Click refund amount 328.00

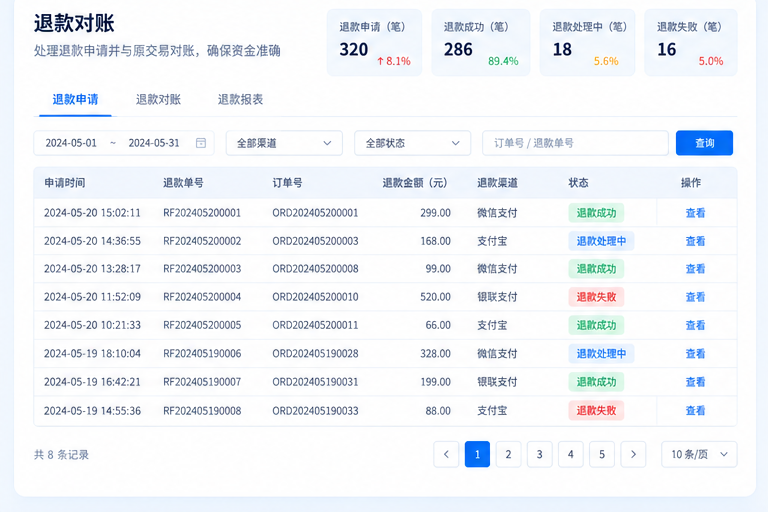[435, 354]
